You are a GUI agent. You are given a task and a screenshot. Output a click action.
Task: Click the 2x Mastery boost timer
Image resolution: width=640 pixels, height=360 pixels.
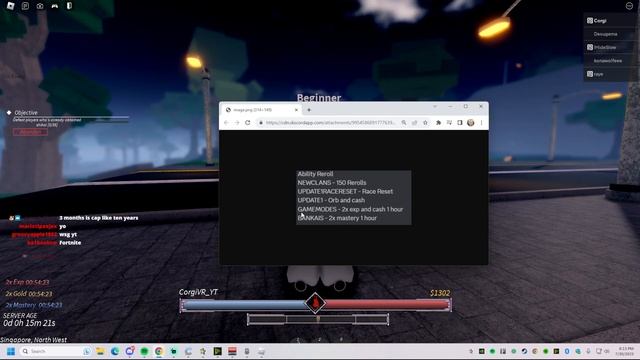(34, 305)
